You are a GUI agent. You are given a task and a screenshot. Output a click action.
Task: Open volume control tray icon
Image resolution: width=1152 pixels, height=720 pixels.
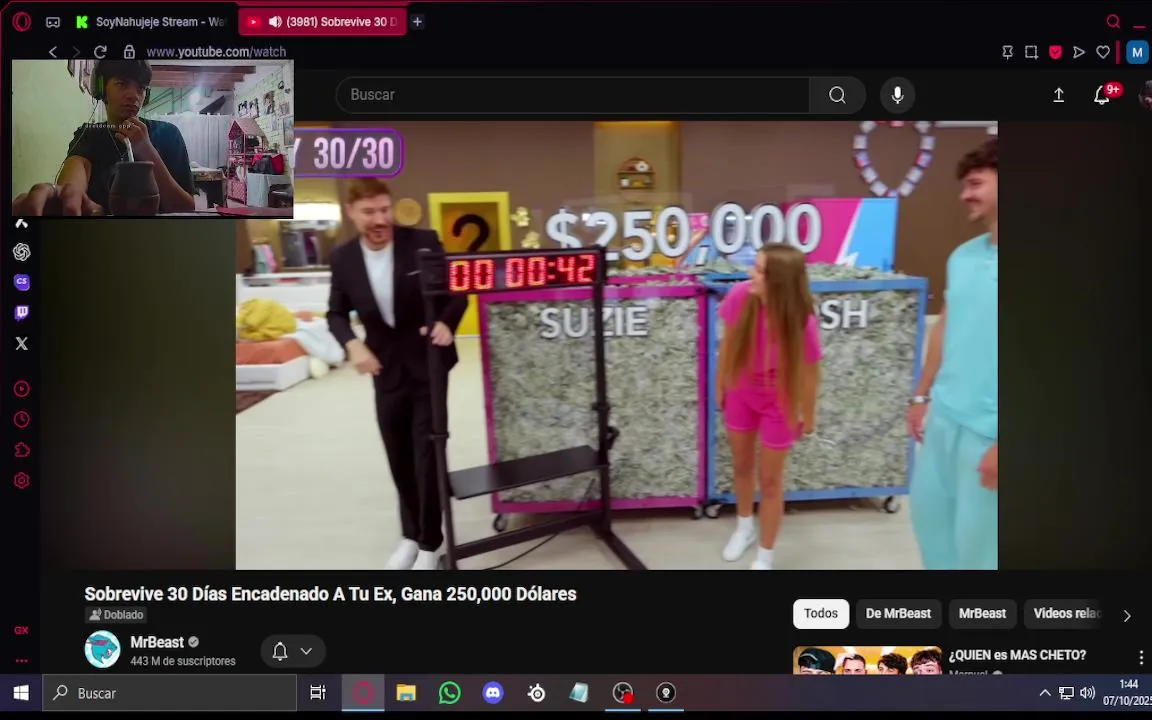(1088, 693)
